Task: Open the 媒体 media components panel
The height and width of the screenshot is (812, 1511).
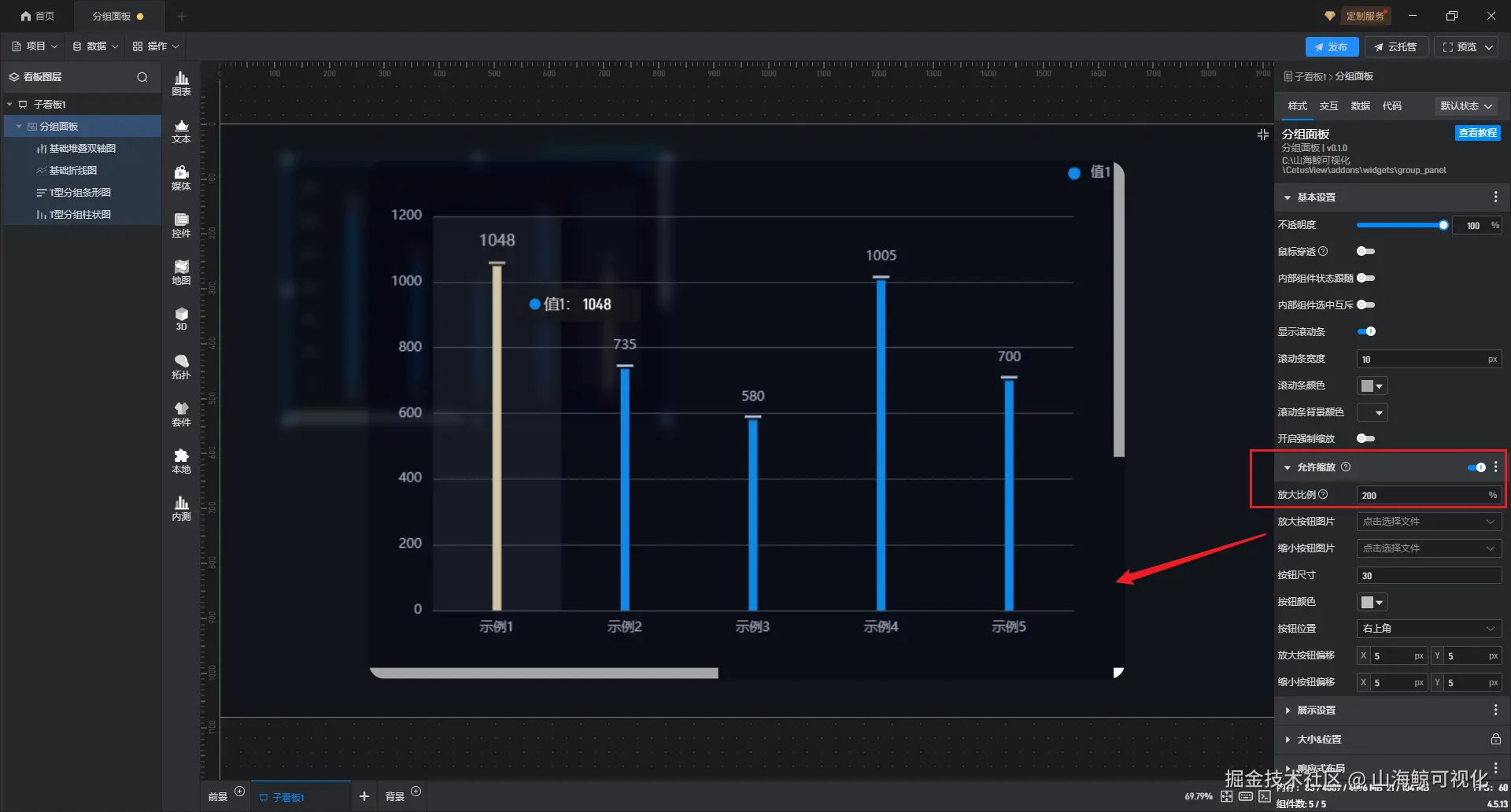Action: [x=181, y=178]
